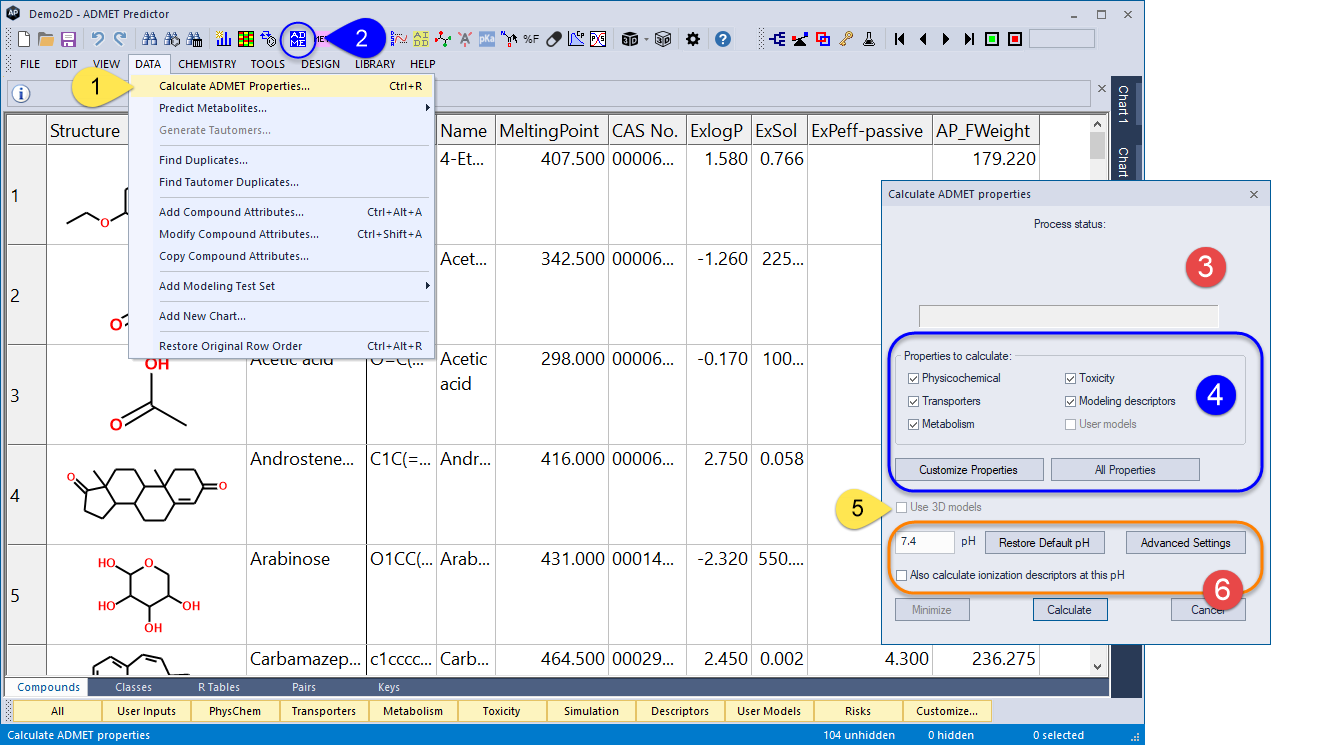Uncheck the Metabolism checkbox
1320x745 pixels.
(x=914, y=424)
